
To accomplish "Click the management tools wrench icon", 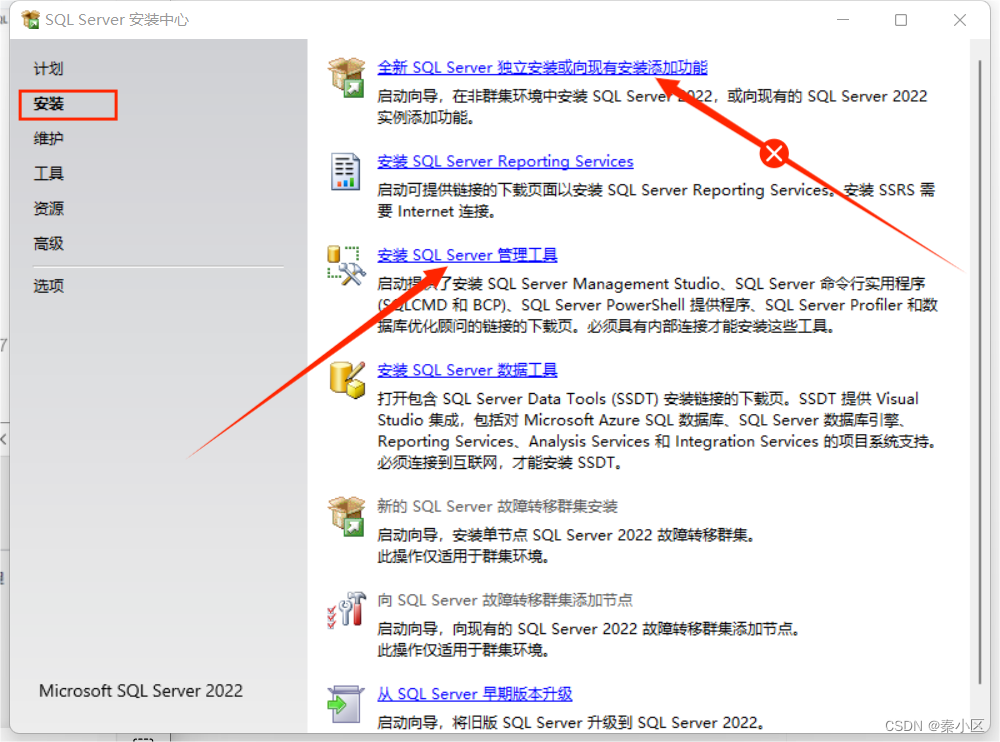I will [346, 265].
